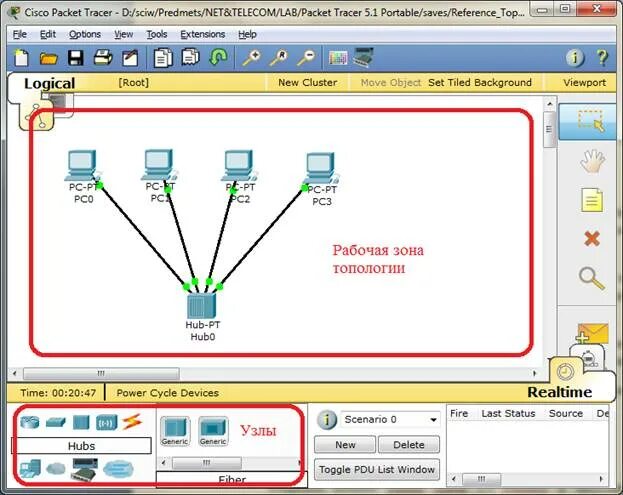Reset zoom with the R magnifier
This screenshot has height=495, width=623.
click(279, 58)
